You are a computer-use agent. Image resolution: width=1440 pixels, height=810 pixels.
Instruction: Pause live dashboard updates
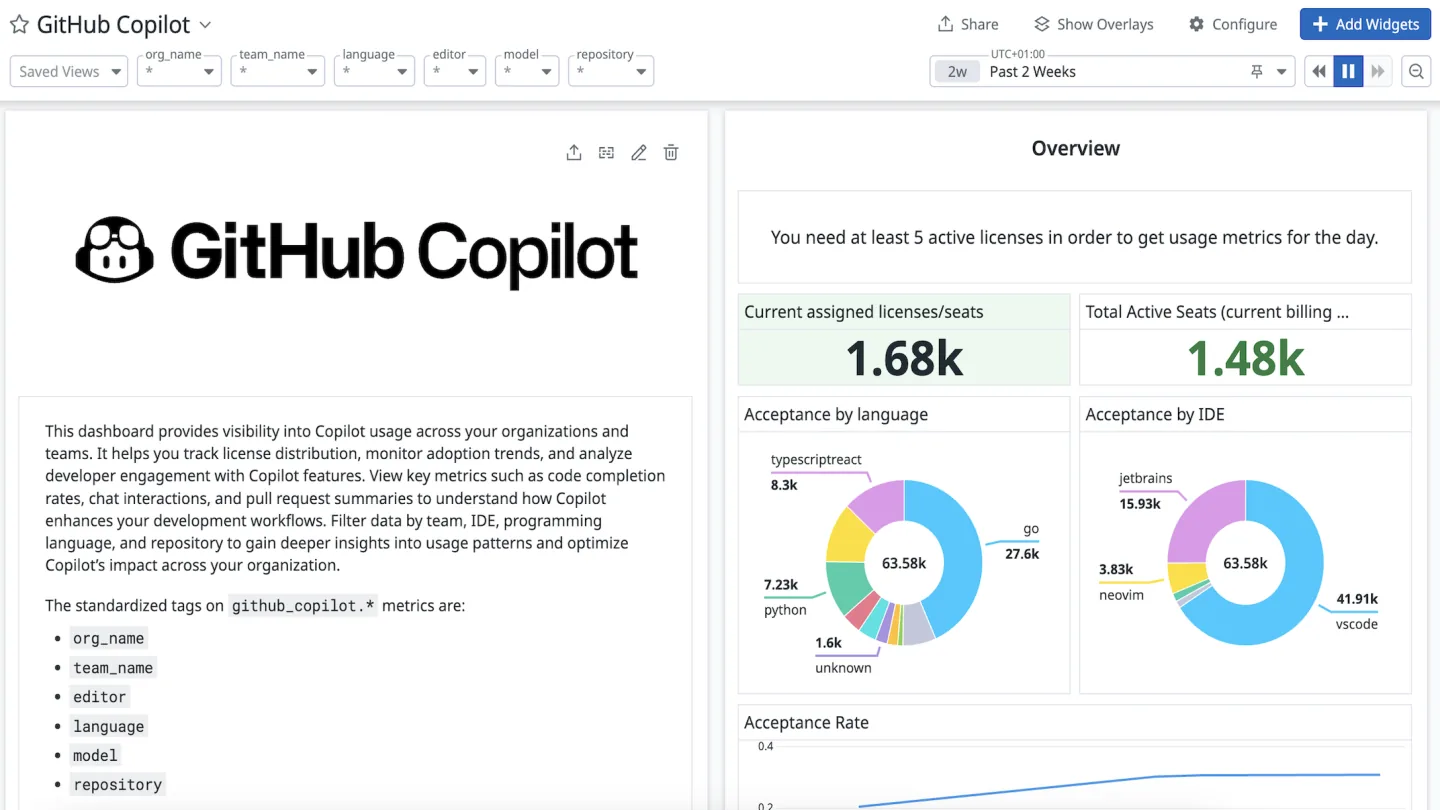click(1348, 71)
